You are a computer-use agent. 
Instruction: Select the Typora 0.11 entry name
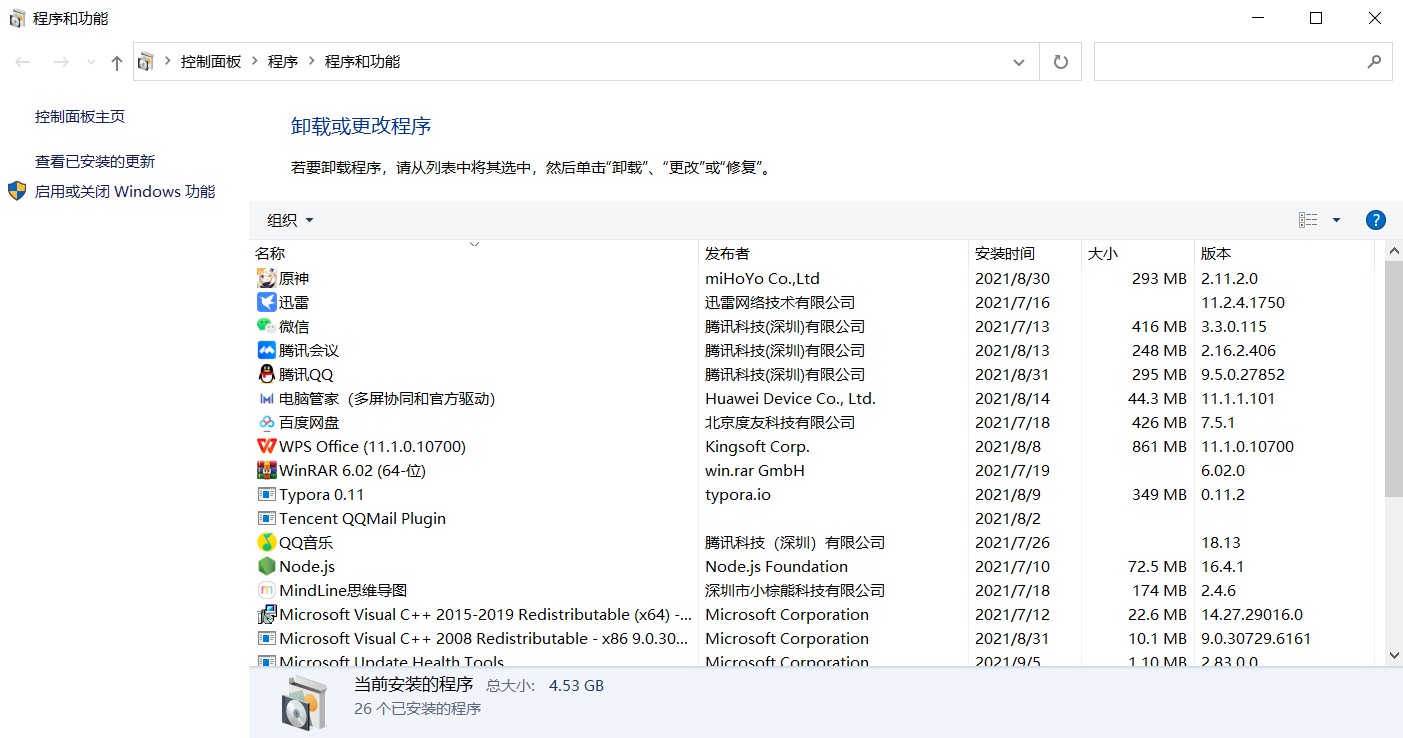322,495
